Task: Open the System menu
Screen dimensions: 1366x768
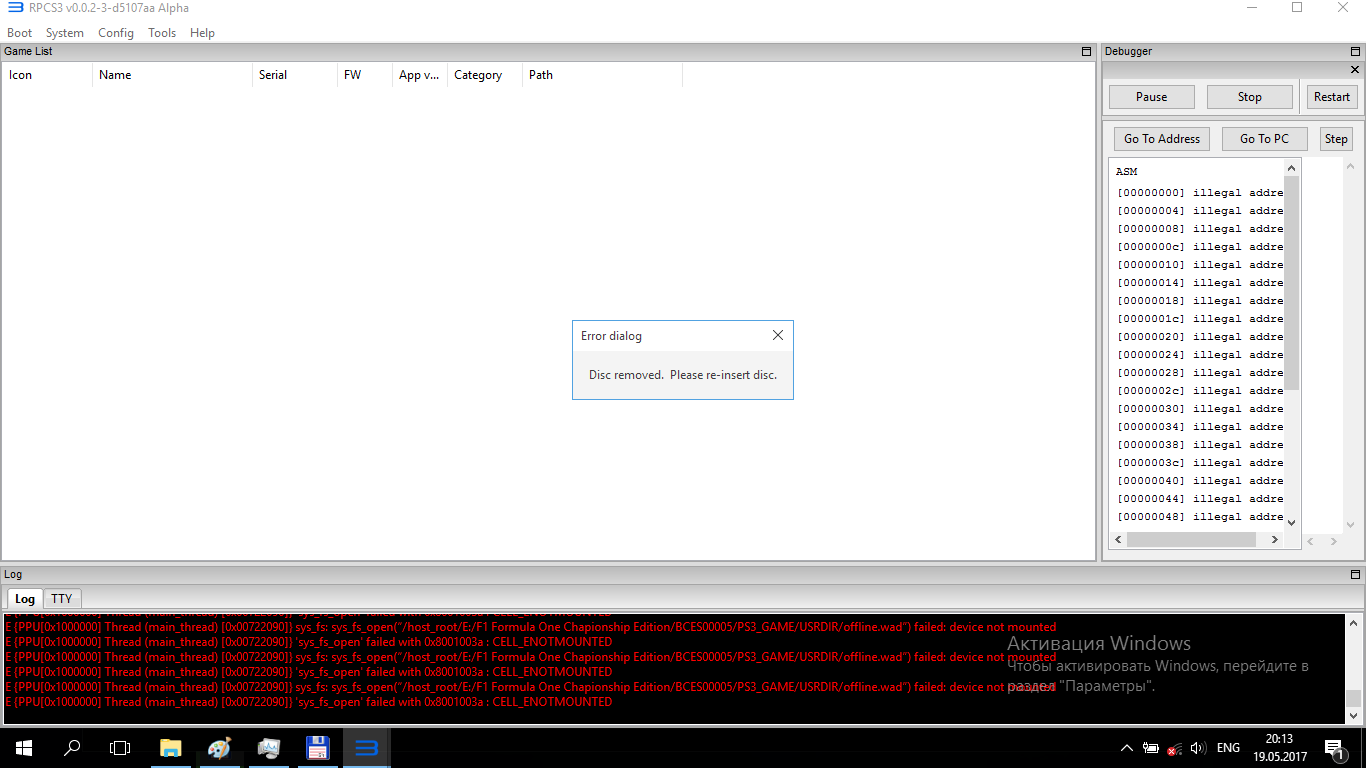Action: click(x=65, y=33)
